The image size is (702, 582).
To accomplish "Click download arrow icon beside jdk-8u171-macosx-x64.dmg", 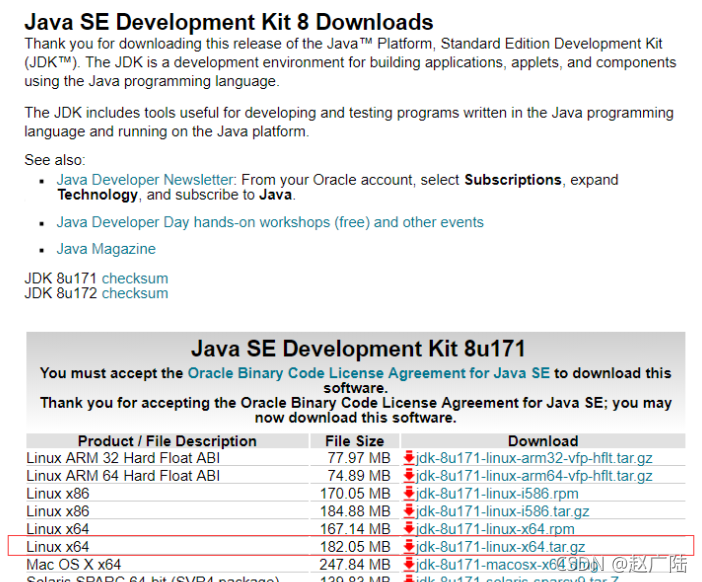I will (x=409, y=564).
